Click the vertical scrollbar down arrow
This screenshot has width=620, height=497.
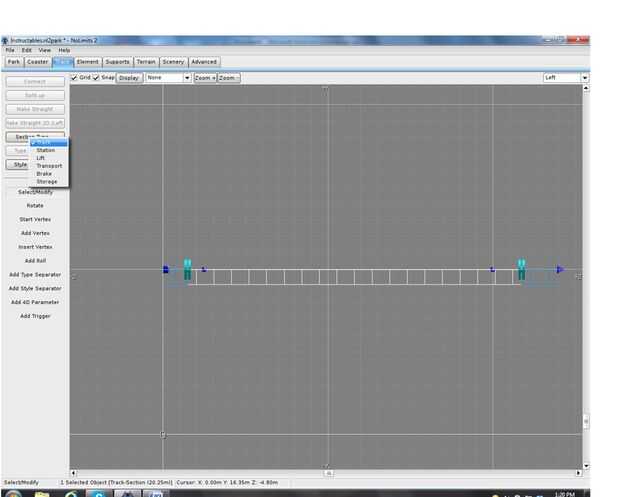tap(586, 466)
